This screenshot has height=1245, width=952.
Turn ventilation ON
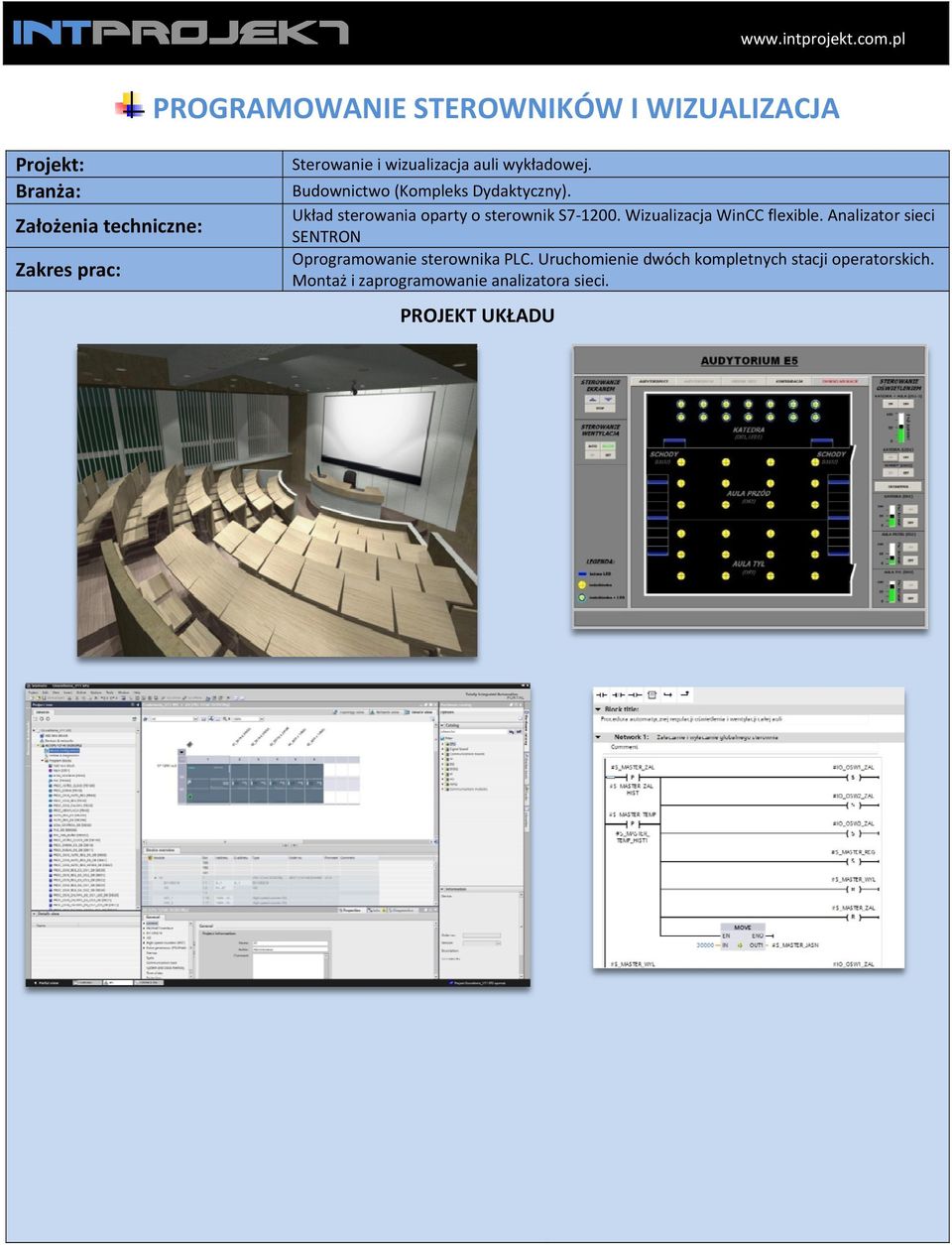593,454
